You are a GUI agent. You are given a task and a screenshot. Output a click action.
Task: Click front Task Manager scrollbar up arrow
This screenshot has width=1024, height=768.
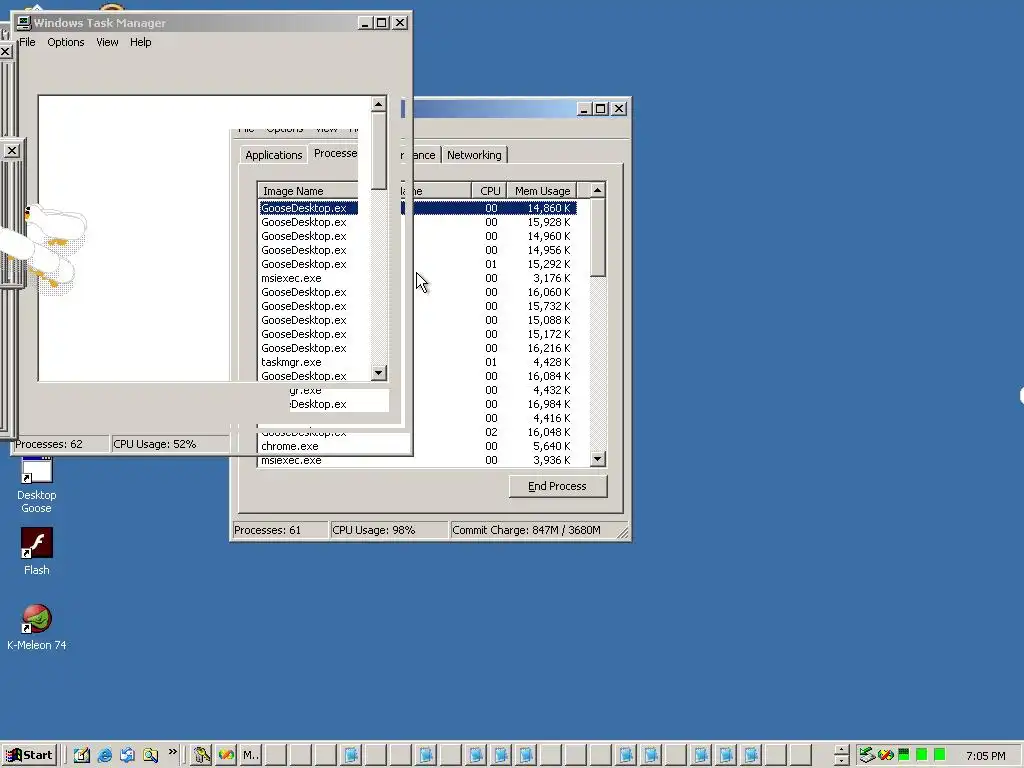379,104
